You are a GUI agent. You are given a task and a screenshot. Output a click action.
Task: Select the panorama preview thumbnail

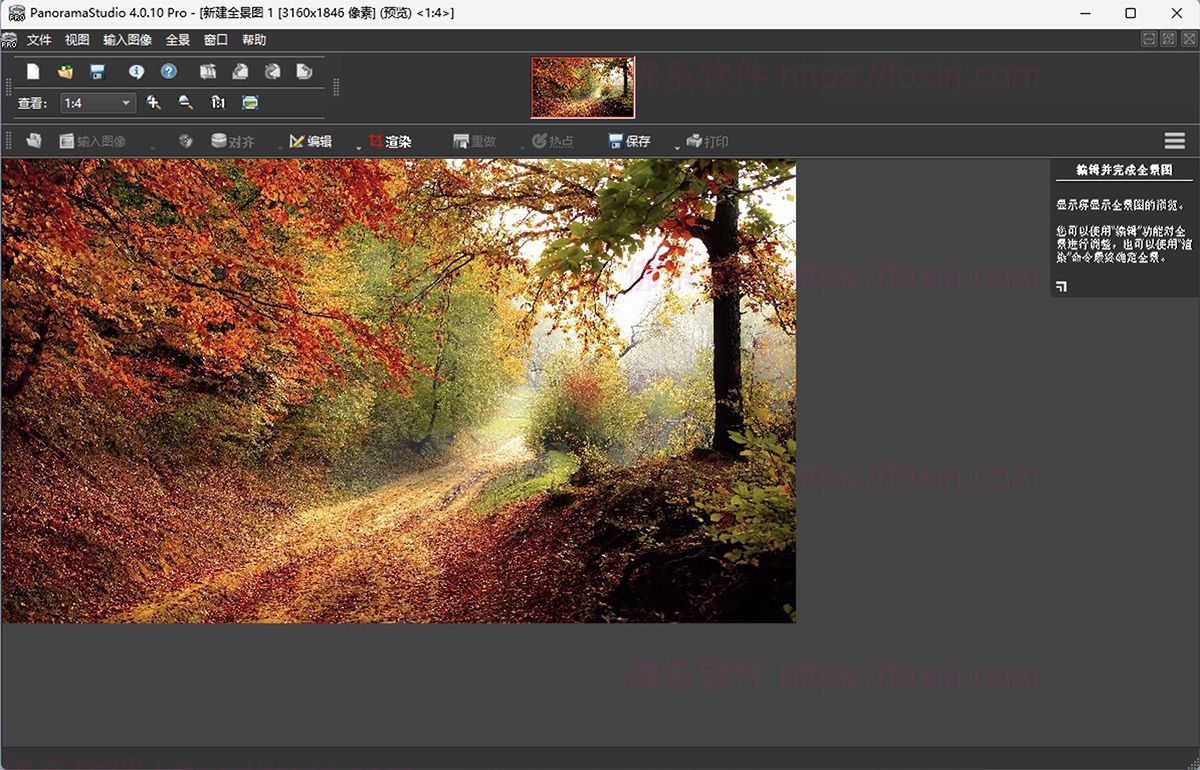(582, 87)
